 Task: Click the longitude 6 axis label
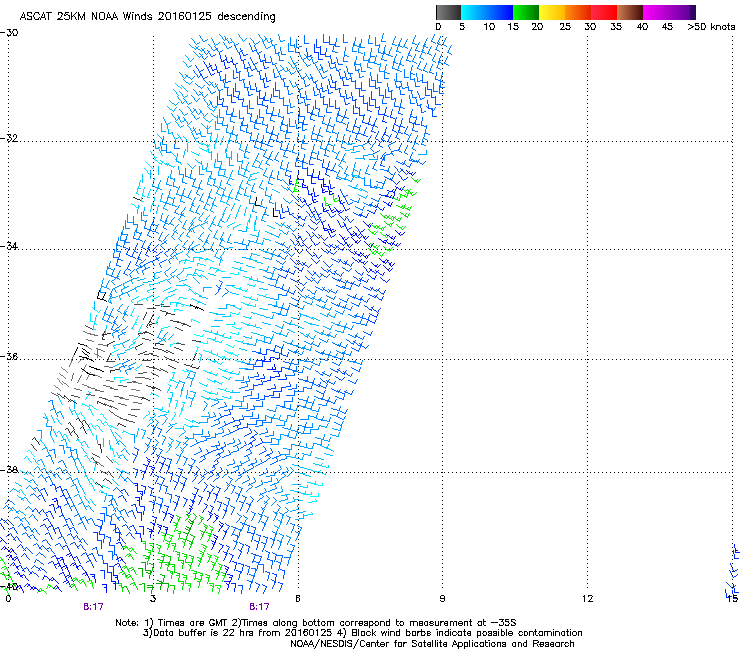pyautogui.click(x=298, y=599)
